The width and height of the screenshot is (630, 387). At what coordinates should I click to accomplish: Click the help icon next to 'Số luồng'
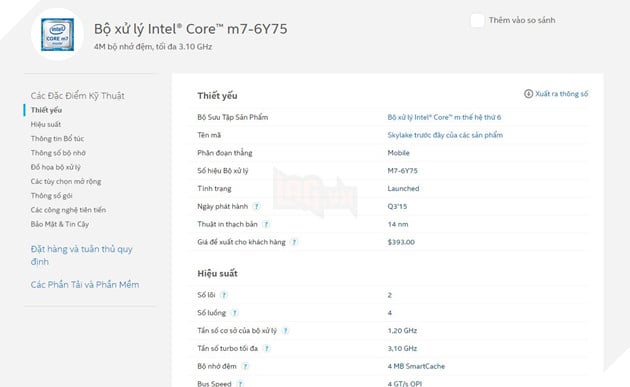click(234, 313)
